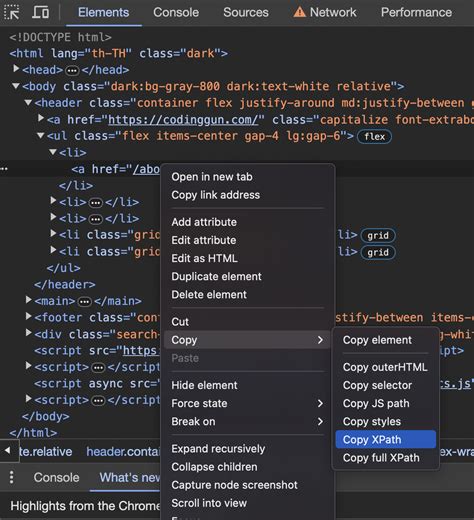Click the ellipsis badge in the head element
This screenshot has width=474, height=520.
pos(72,70)
